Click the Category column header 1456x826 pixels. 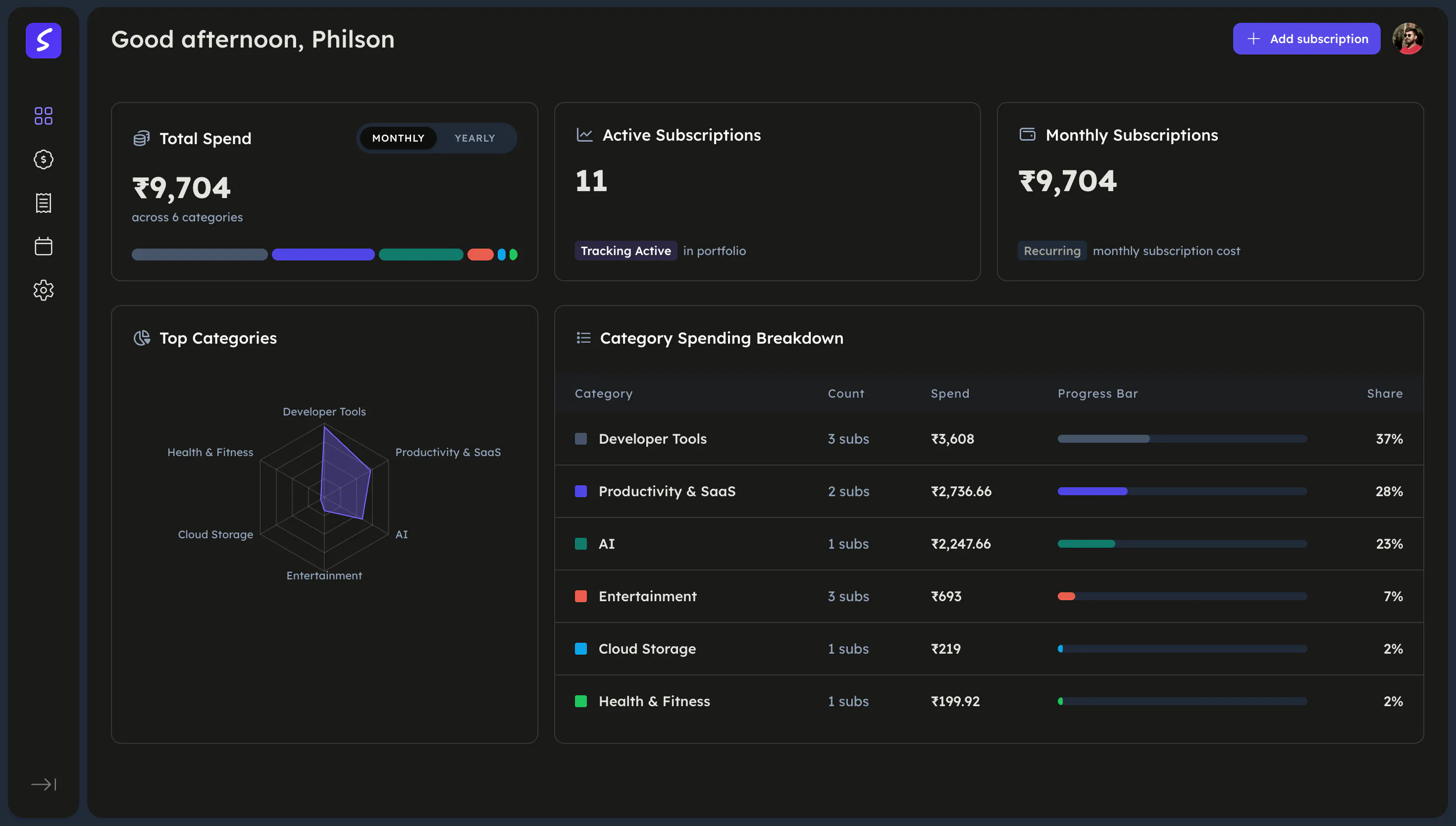coord(604,394)
